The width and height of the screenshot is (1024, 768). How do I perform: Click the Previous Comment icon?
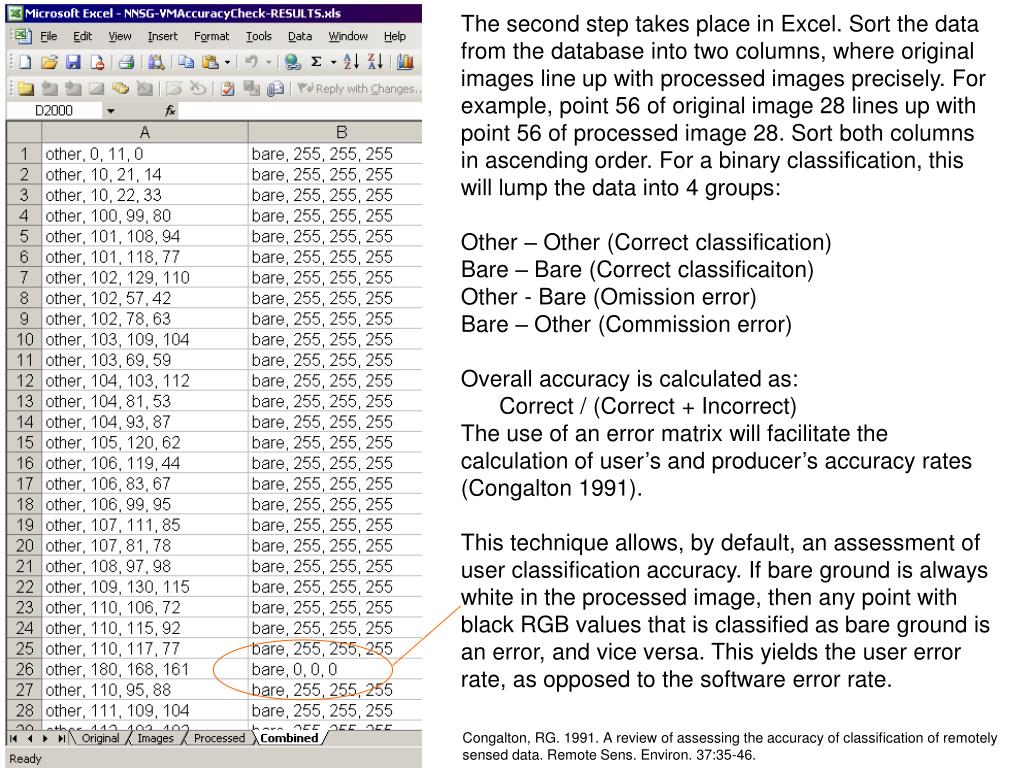(50, 88)
